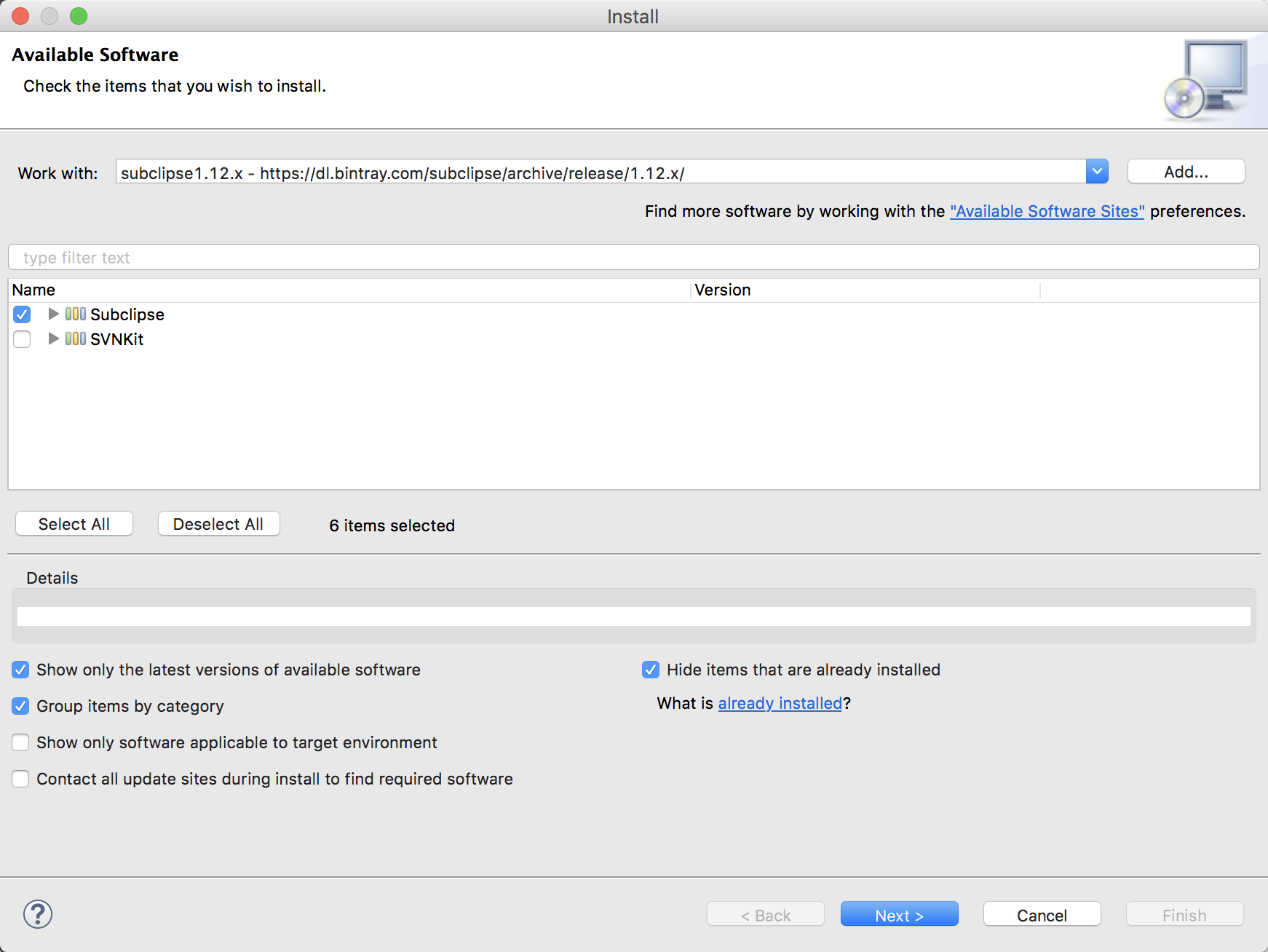
Task: Click the Version column header
Action: pyautogui.click(x=722, y=290)
